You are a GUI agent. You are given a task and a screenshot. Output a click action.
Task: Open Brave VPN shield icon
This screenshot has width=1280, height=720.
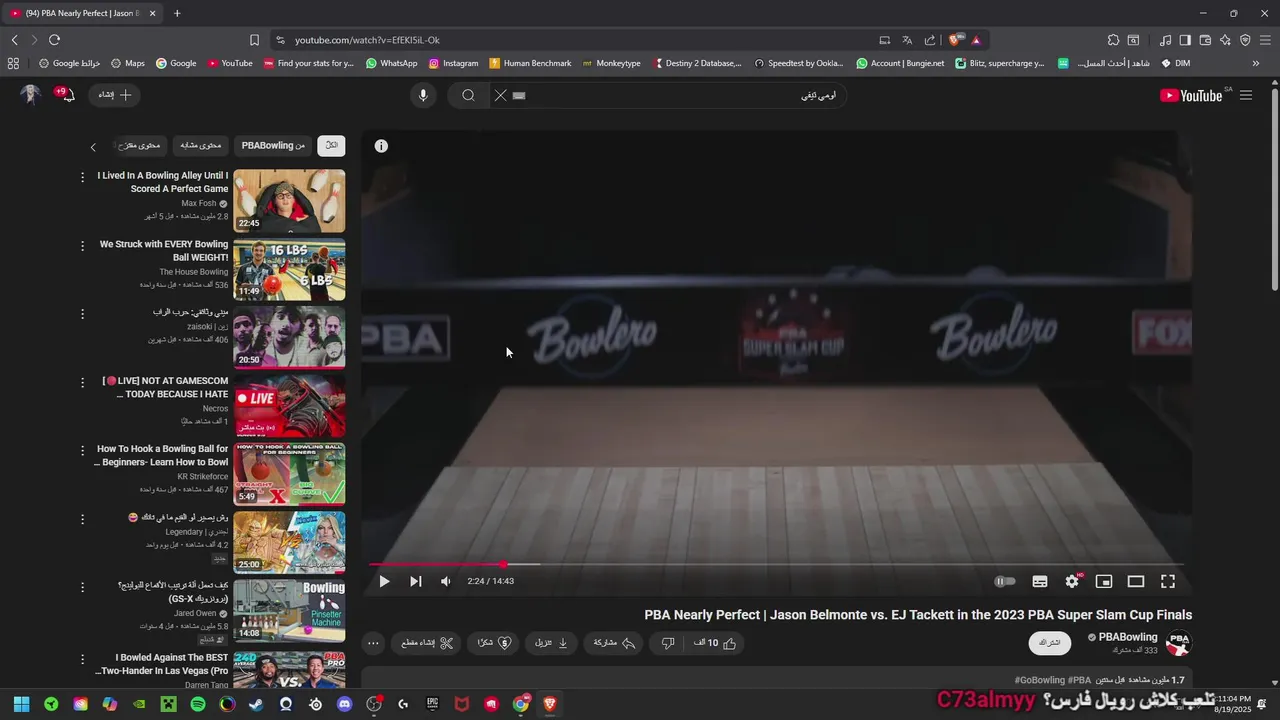pyautogui.click(x=1245, y=40)
